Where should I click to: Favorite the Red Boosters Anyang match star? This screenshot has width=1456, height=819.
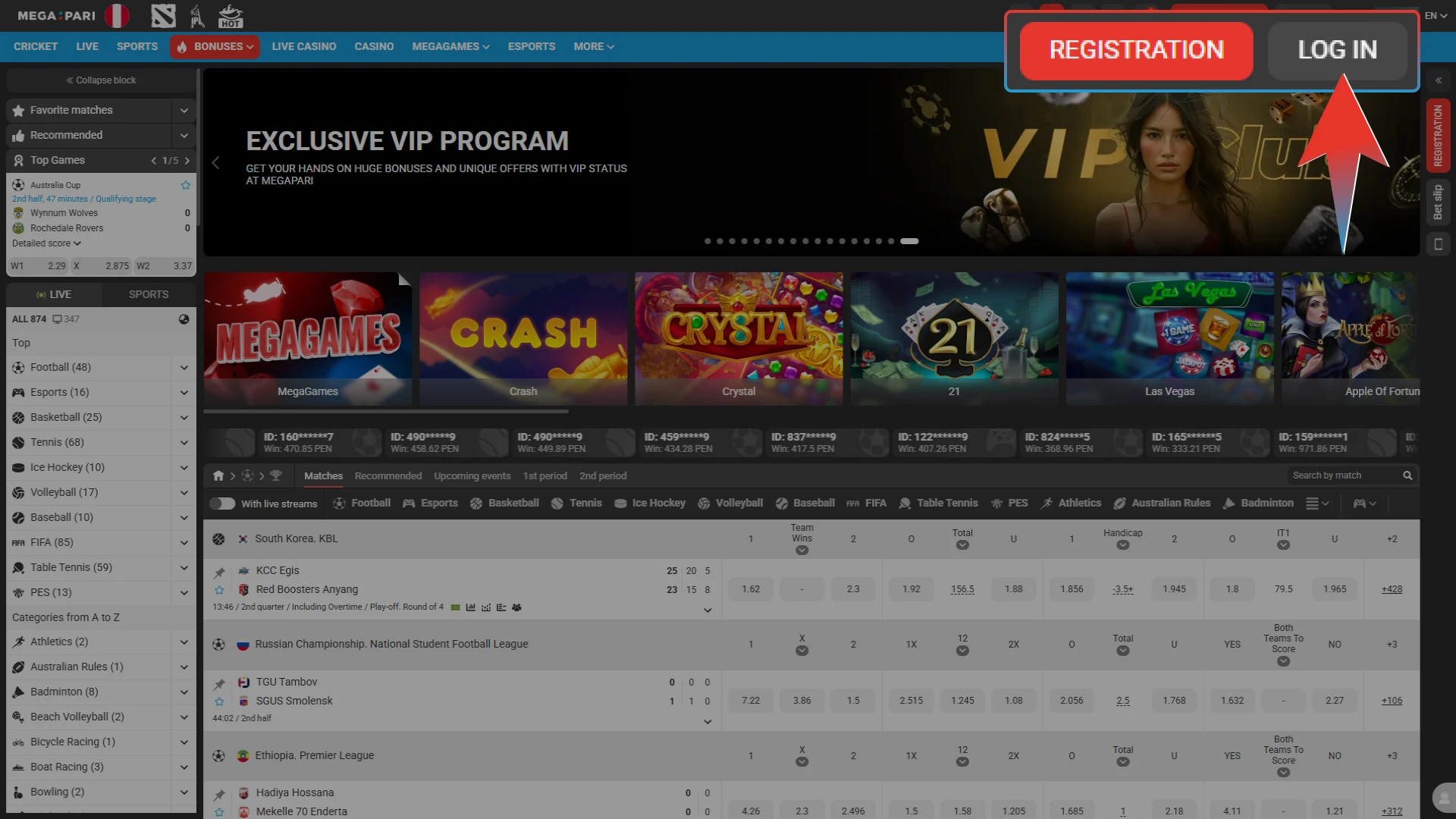point(219,590)
